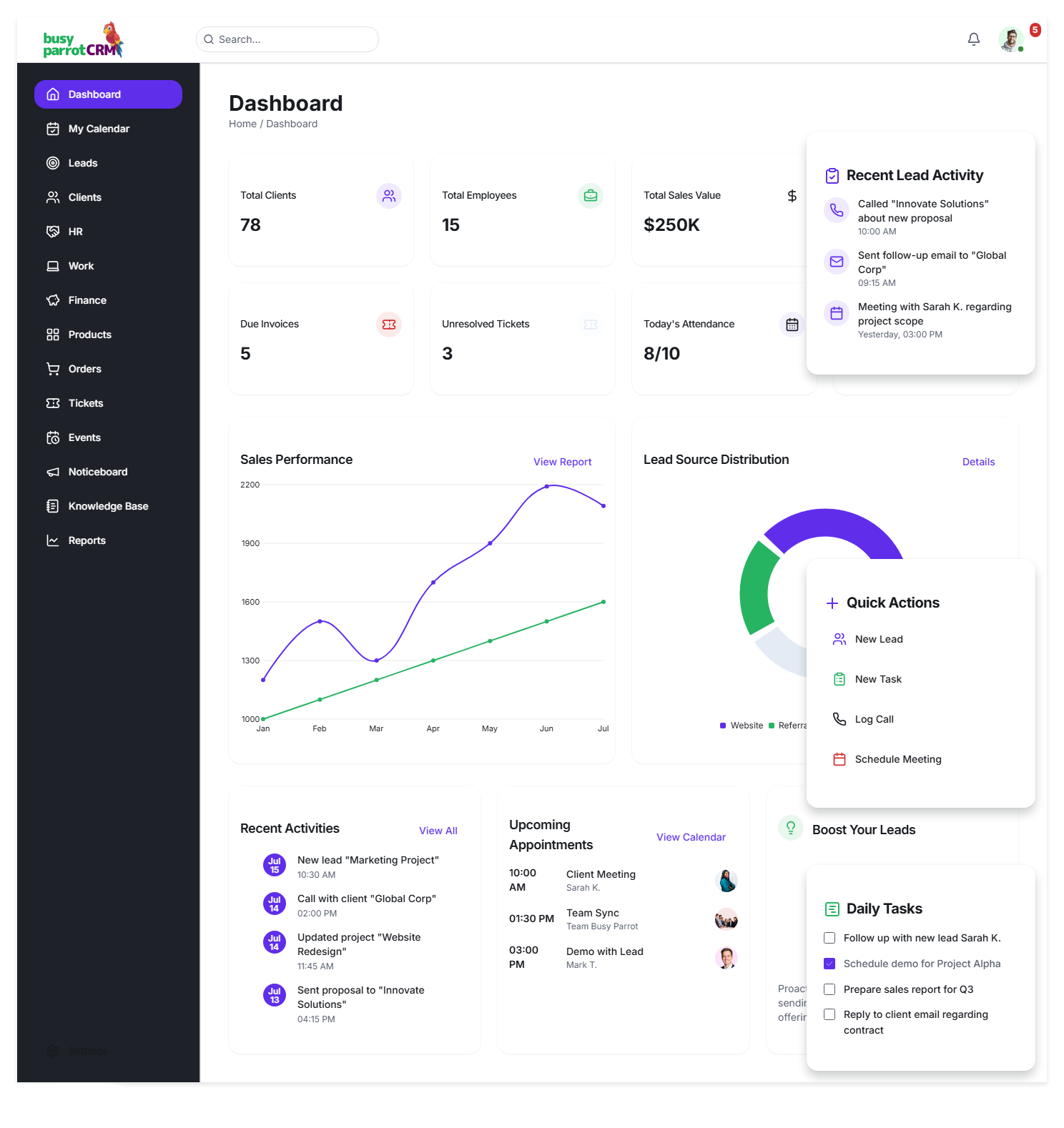Select Tickets from the sidebar menu

point(86,403)
